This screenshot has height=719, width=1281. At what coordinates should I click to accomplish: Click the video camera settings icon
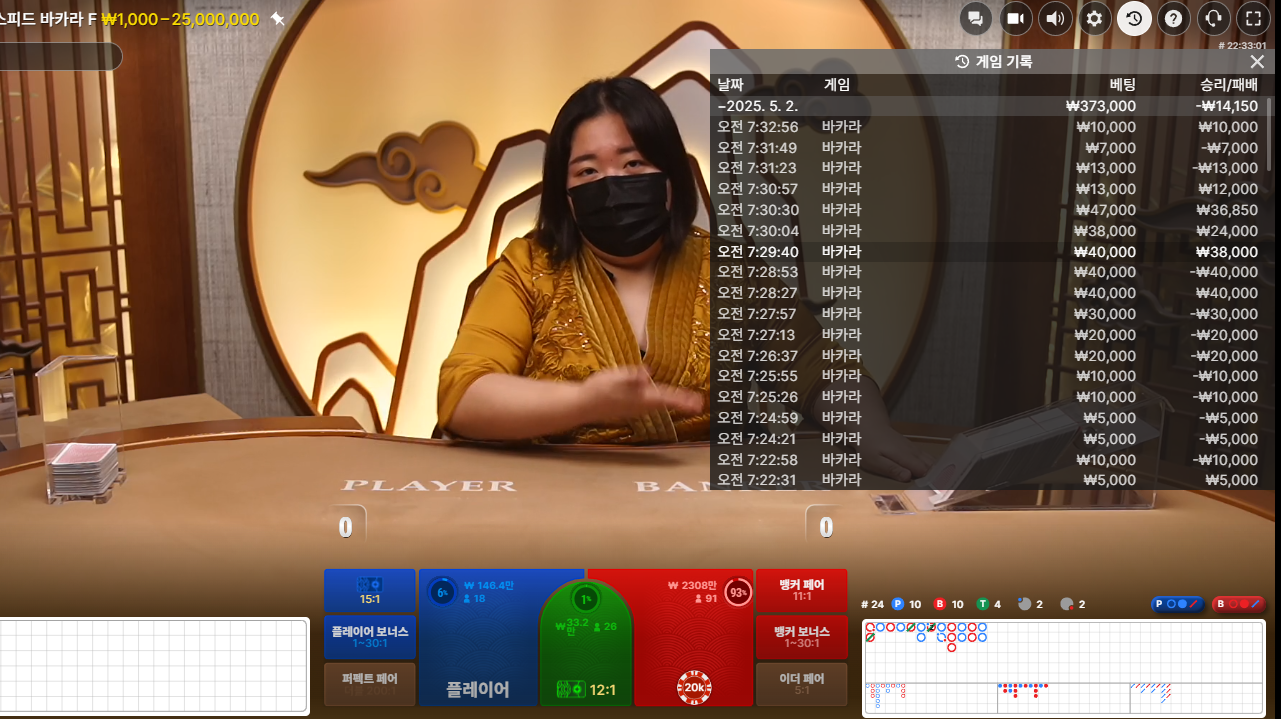1016,18
